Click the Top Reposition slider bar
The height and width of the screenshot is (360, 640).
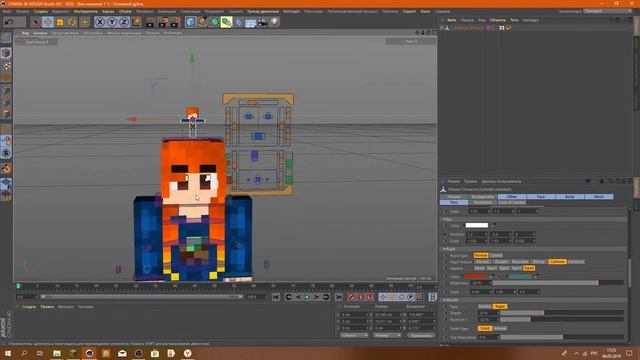coord(562,337)
